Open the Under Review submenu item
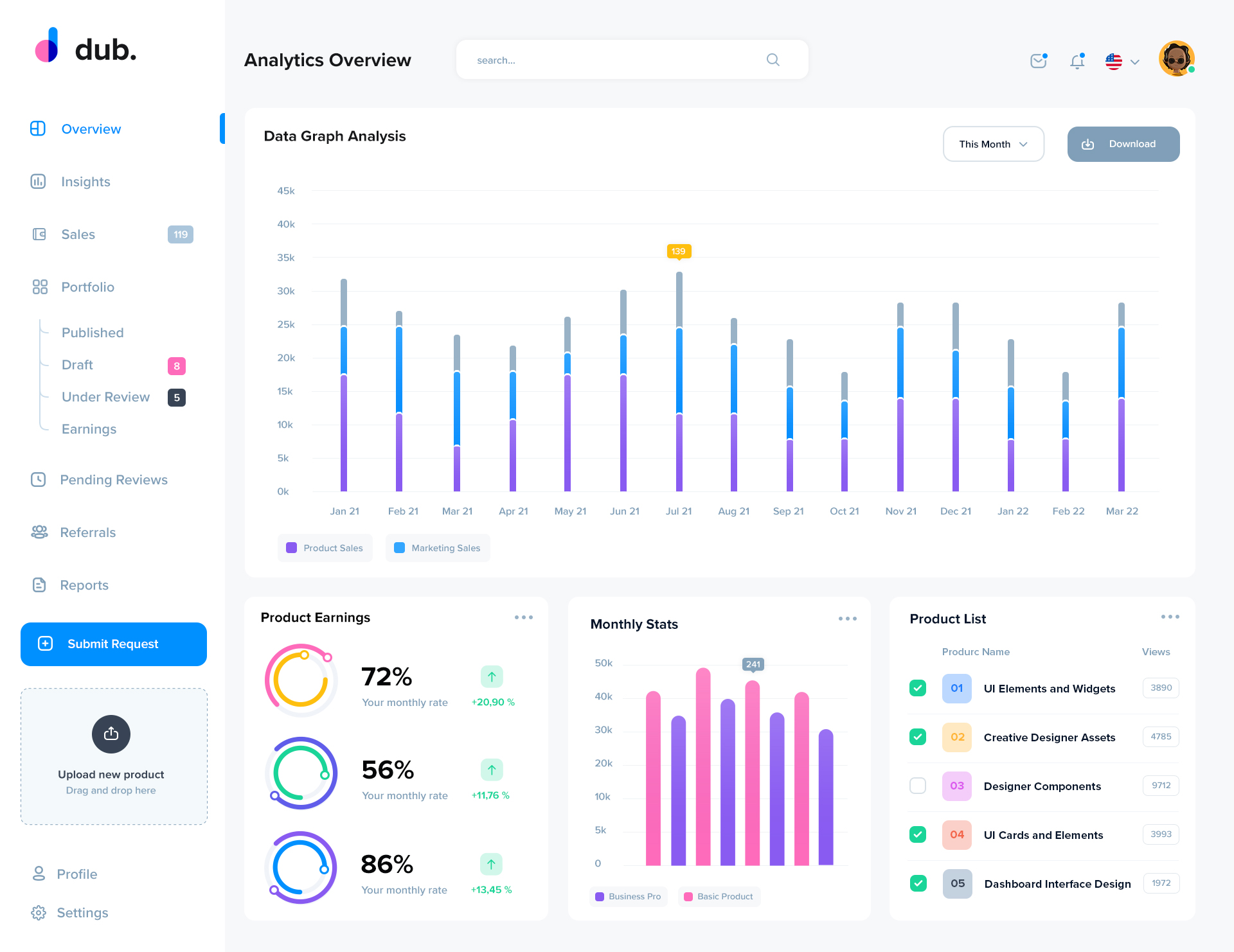 (105, 397)
